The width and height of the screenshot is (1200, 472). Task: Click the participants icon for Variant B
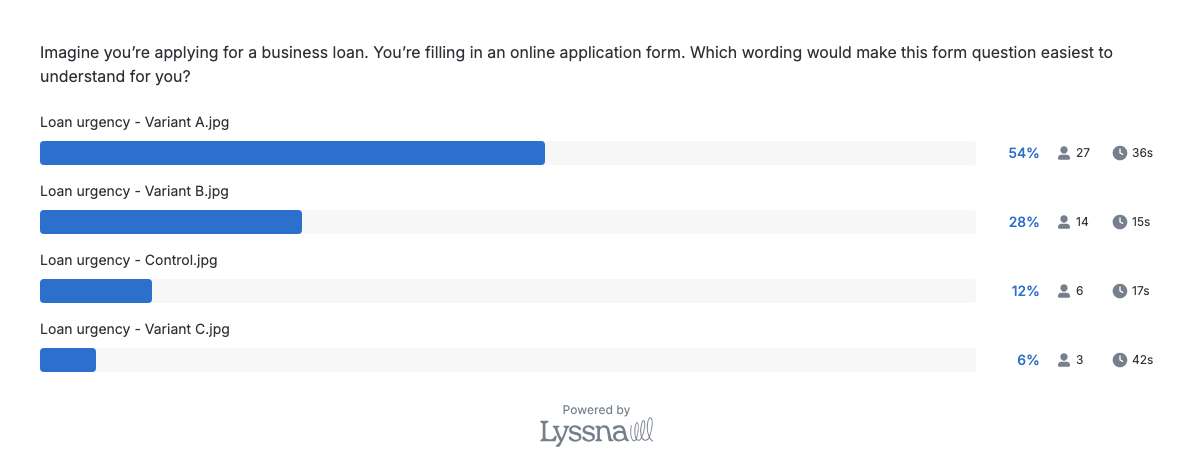point(1064,222)
